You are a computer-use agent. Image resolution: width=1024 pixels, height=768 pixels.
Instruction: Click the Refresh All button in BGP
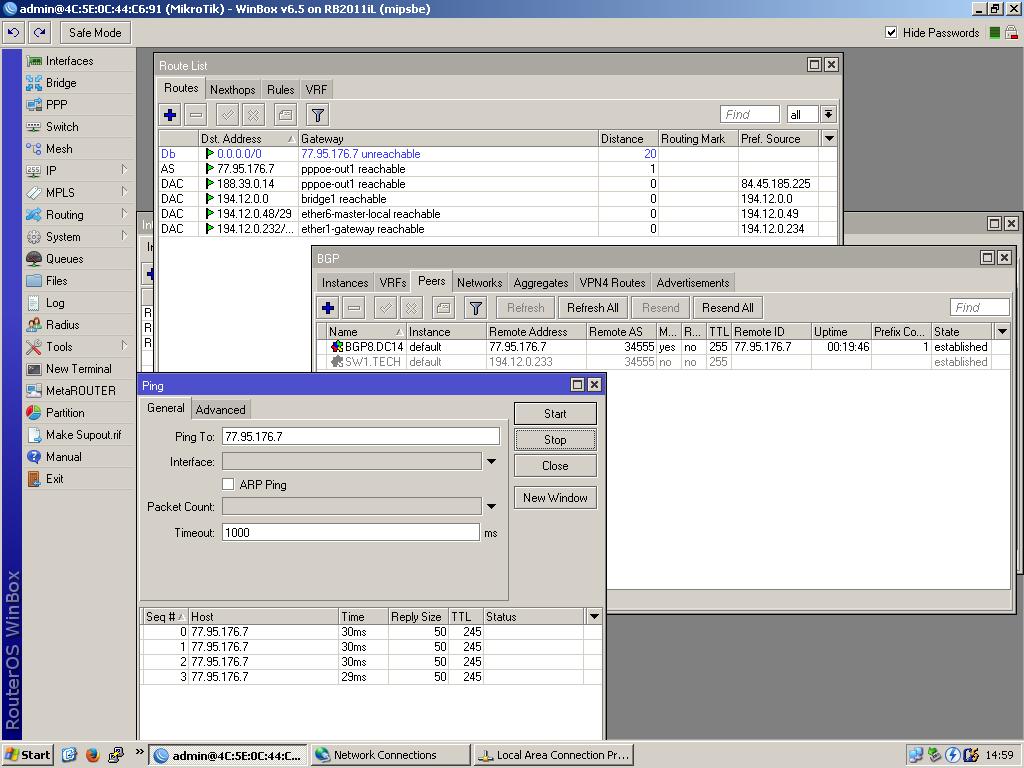(592, 308)
